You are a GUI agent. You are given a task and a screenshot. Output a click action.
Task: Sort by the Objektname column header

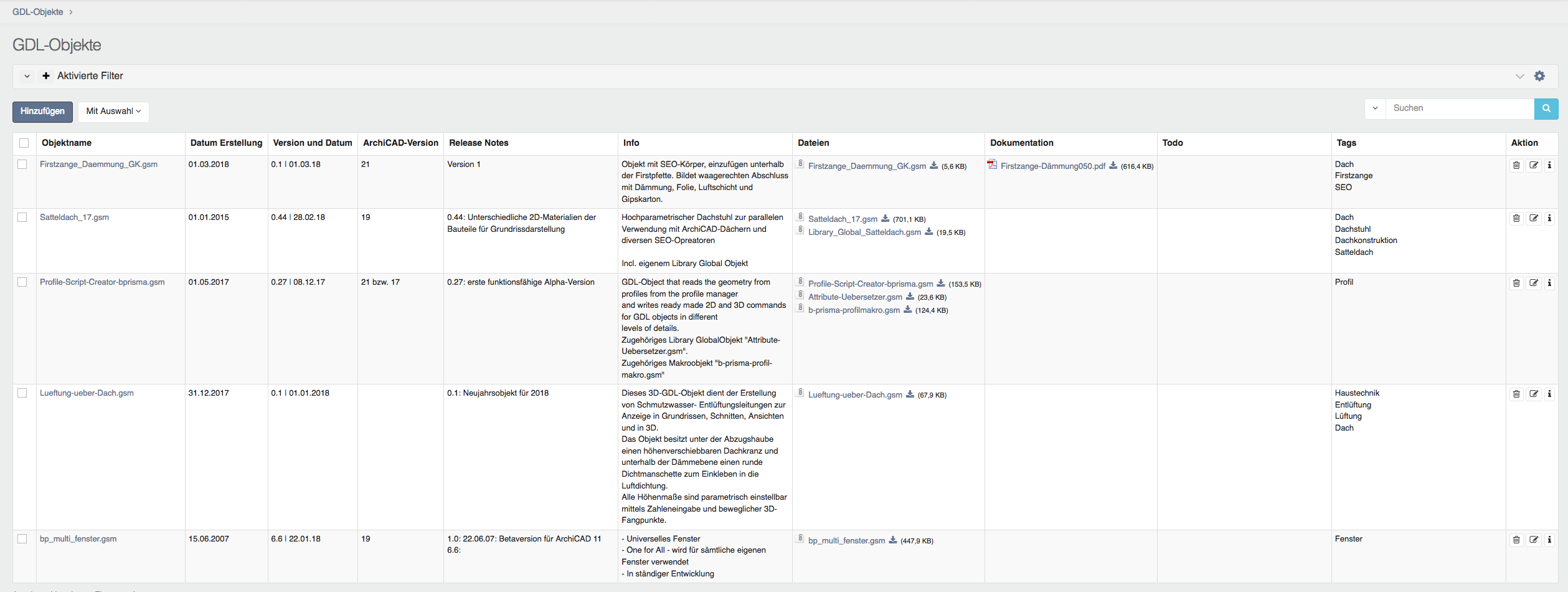click(x=67, y=143)
